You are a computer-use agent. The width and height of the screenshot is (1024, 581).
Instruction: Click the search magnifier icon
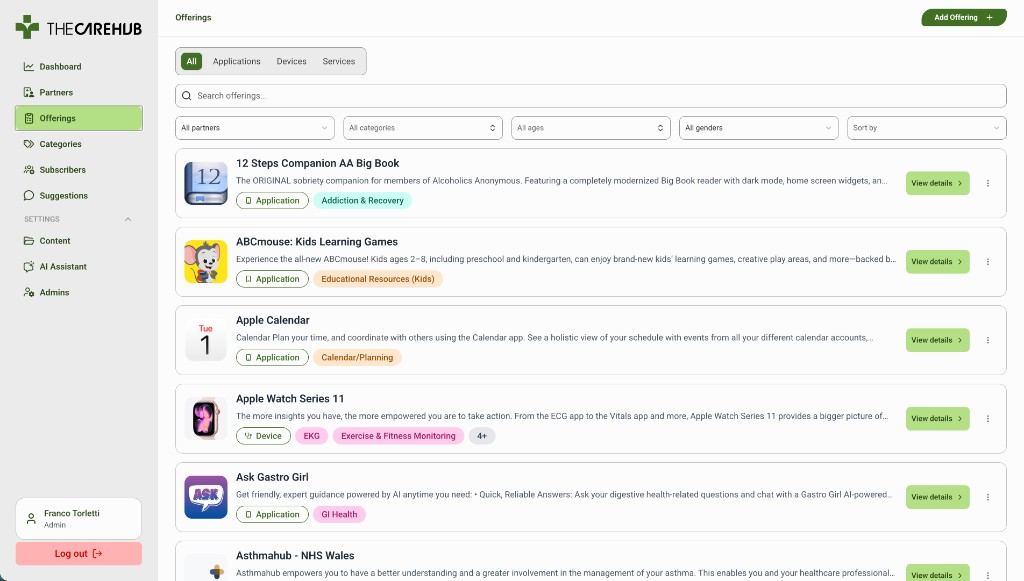pyautogui.click(x=187, y=96)
